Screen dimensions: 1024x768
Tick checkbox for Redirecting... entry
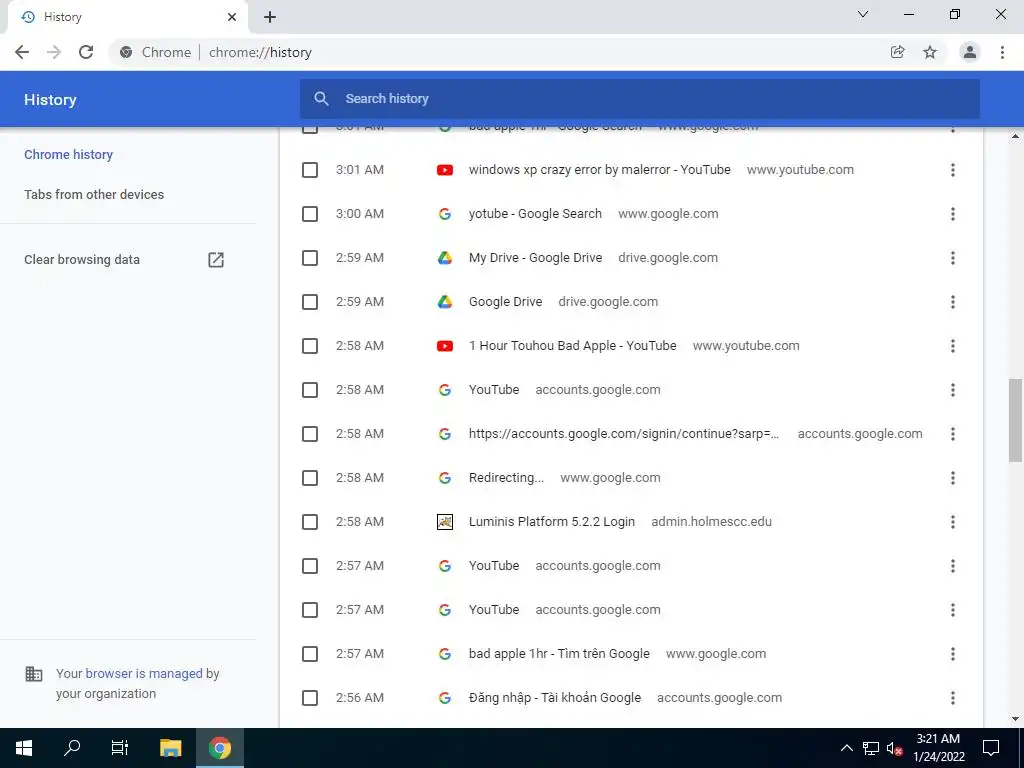coord(310,478)
